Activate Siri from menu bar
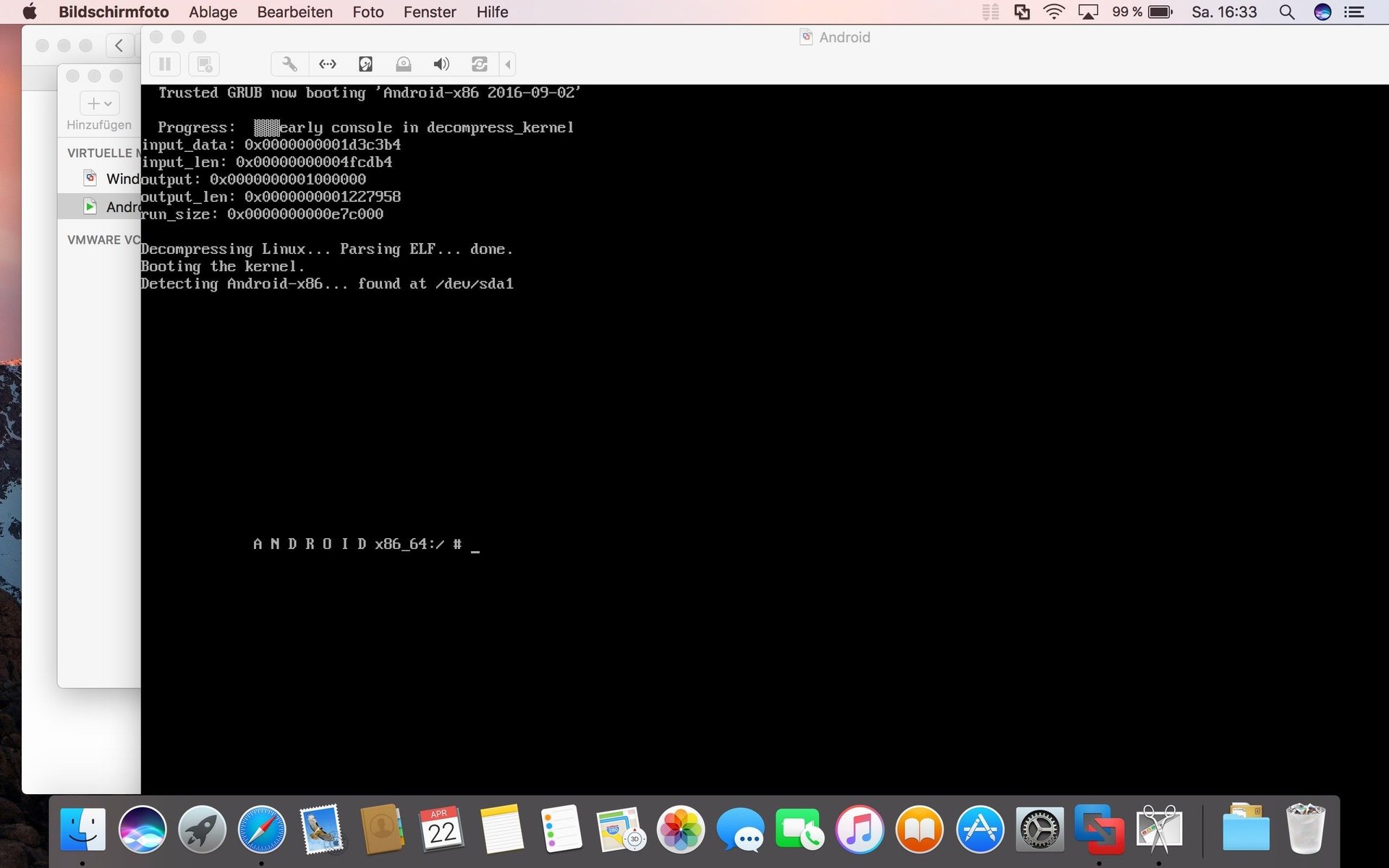This screenshot has width=1389, height=868. 1322,12
